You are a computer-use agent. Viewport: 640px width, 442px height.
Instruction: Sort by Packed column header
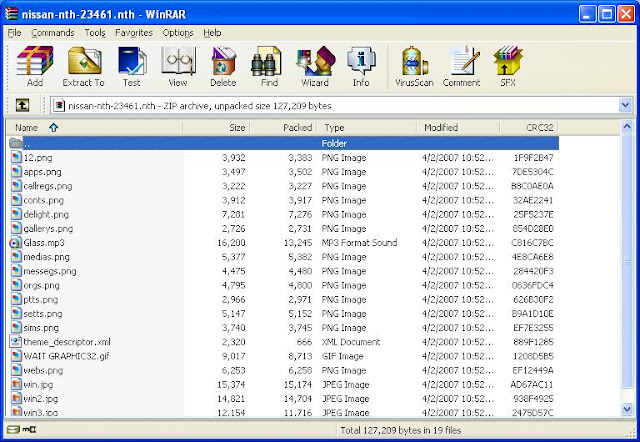(x=283, y=128)
